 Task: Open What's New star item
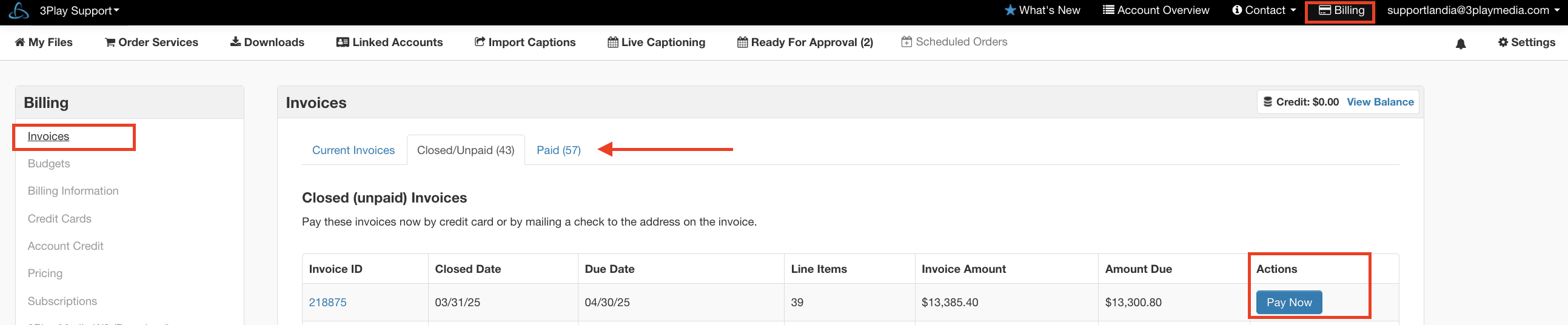[1042, 10]
